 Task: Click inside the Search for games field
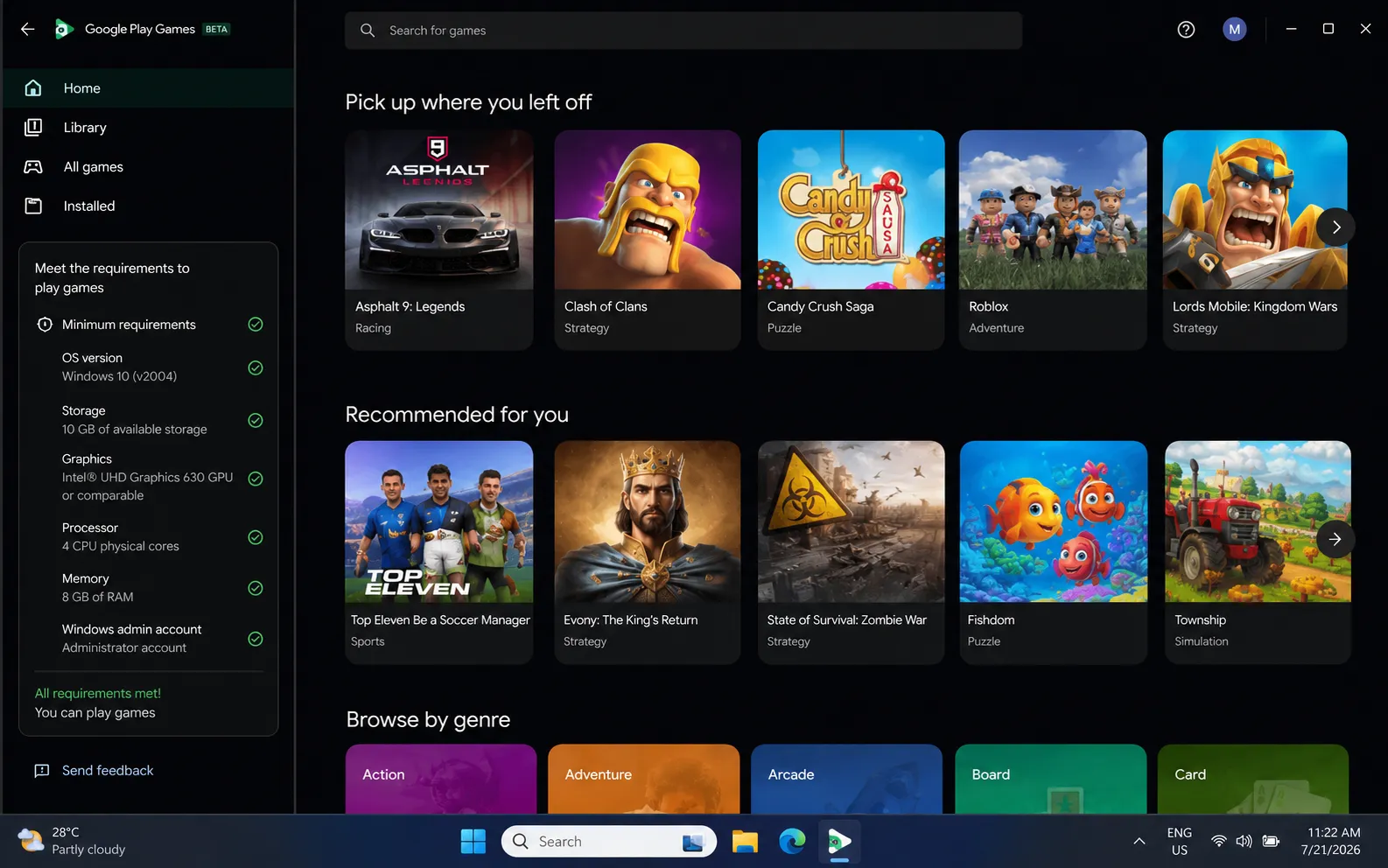click(x=683, y=31)
